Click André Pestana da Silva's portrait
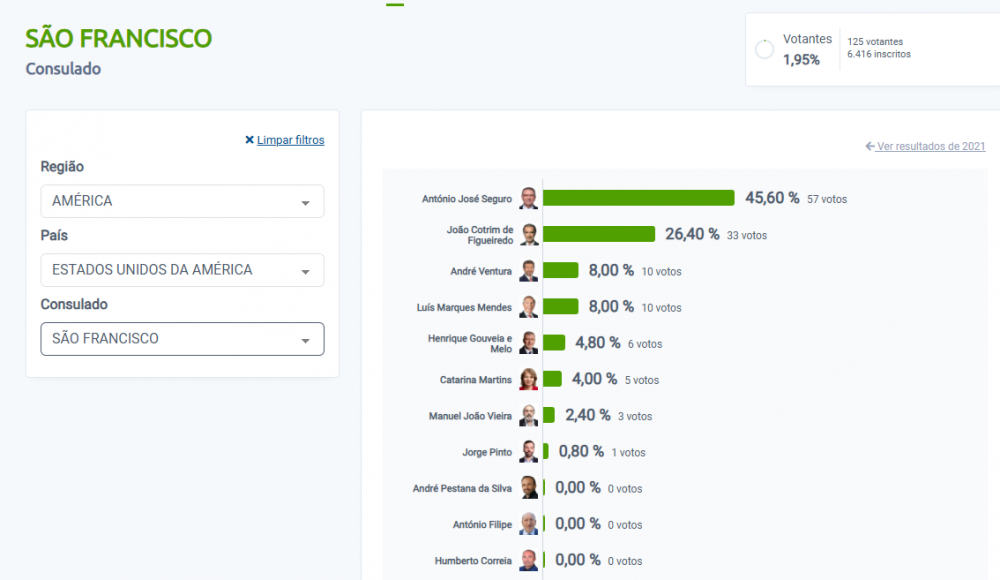1000x580 pixels. [528, 488]
